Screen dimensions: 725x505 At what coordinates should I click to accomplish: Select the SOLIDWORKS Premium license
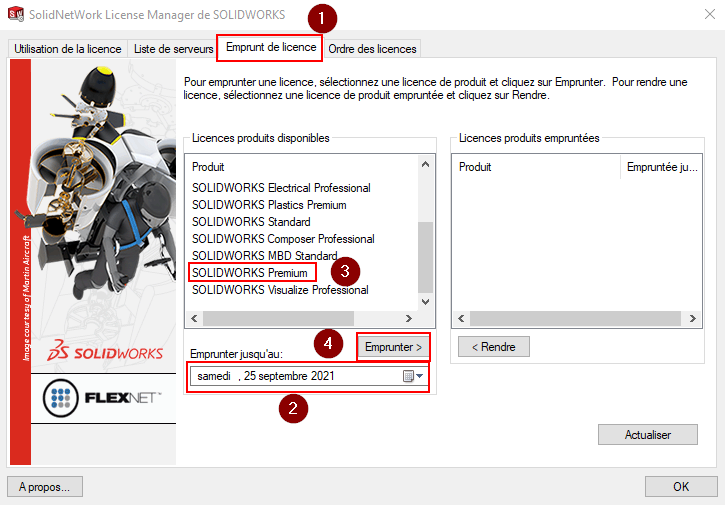tap(250, 273)
